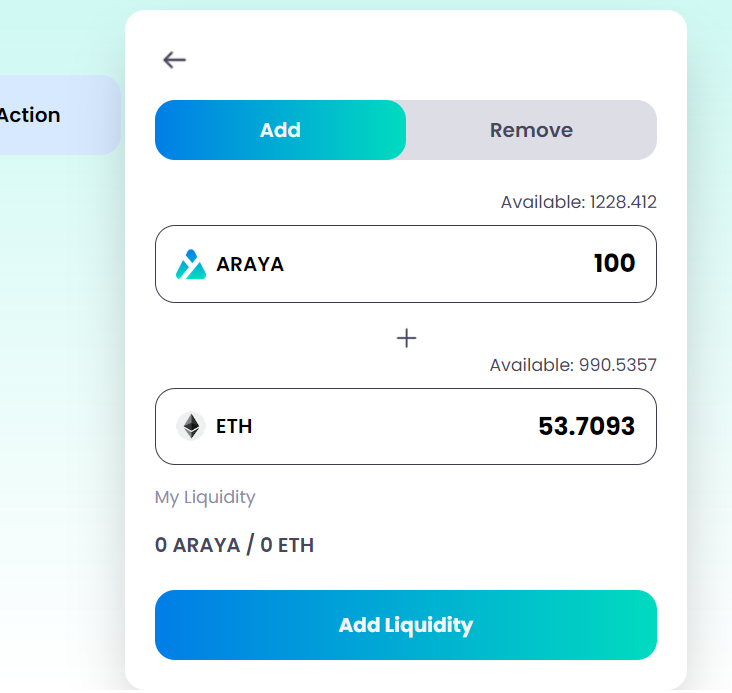Viewport: 732px width, 693px height.
Task: Select the ARAYA token name label
Action: coord(250,265)
